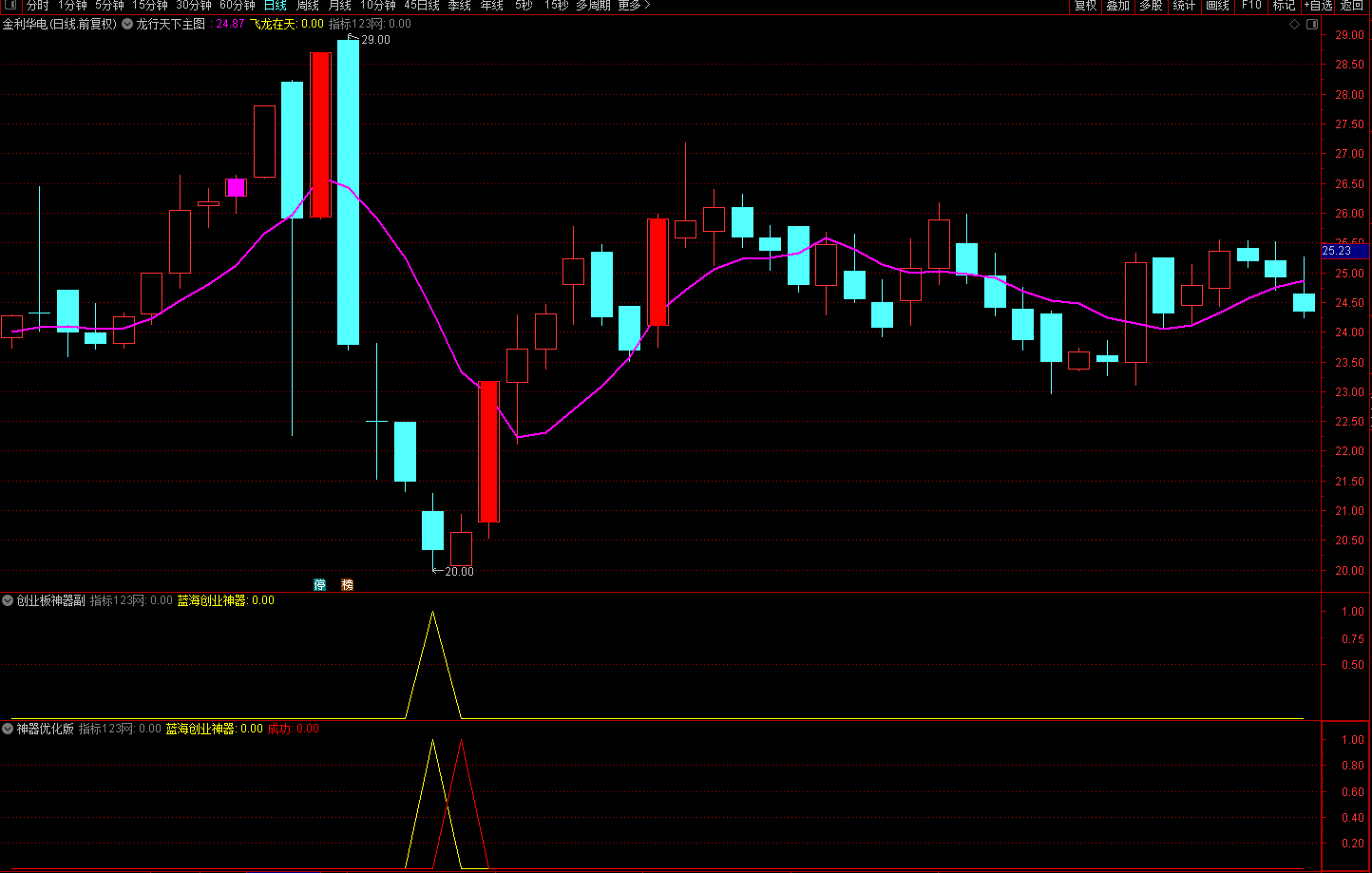Viewport: 1372px width, 873px height.
Task: Select the 1分钟 period
Action: (x=72, y=6)
